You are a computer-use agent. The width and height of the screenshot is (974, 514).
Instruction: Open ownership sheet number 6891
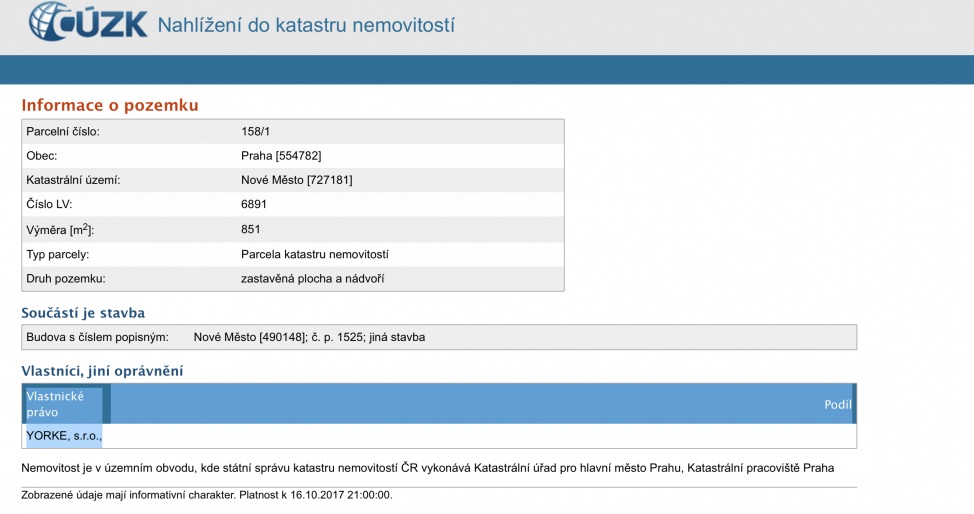pos(254,204)
